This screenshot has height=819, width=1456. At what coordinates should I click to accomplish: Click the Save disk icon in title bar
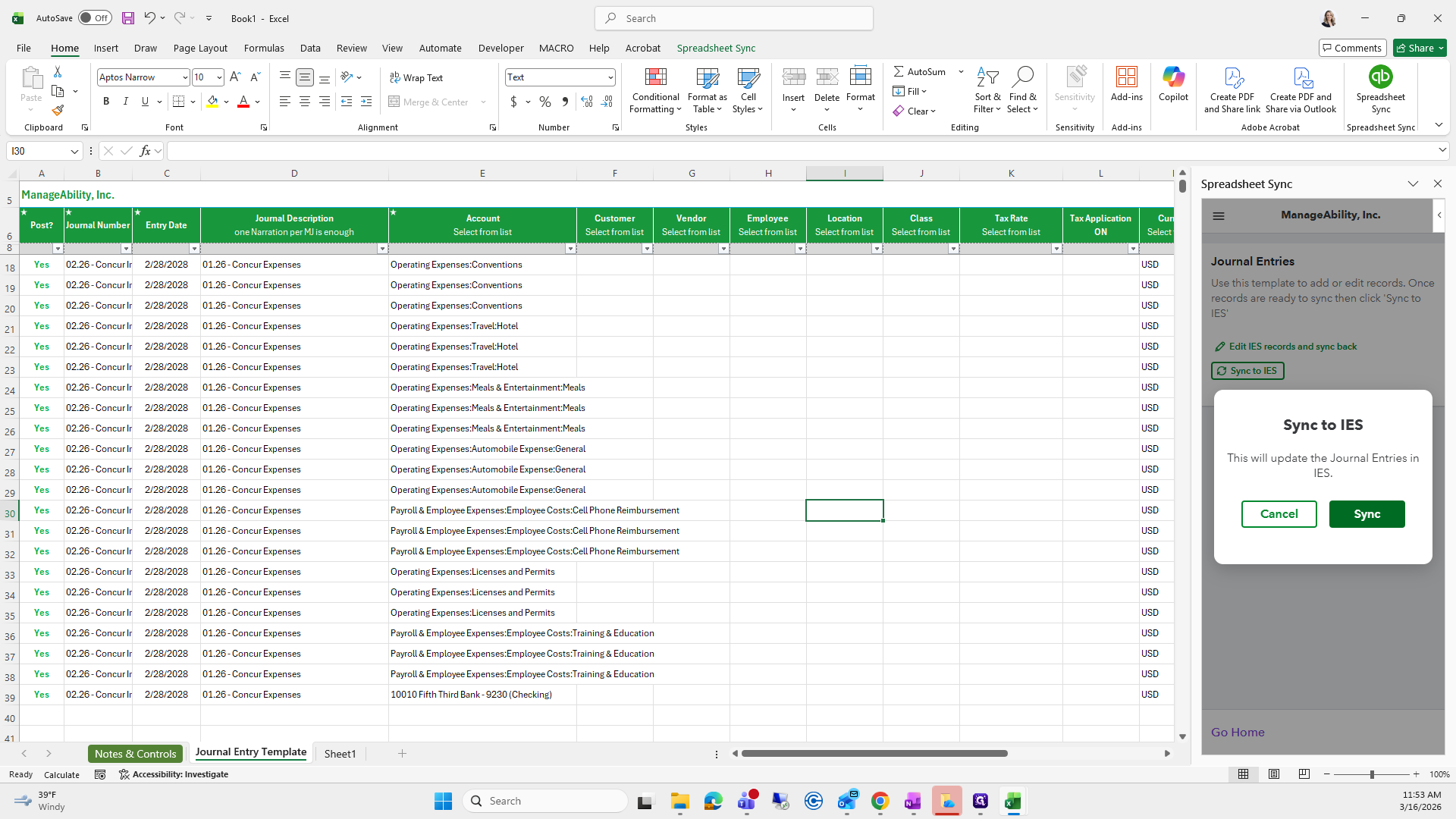coord(127,18)
